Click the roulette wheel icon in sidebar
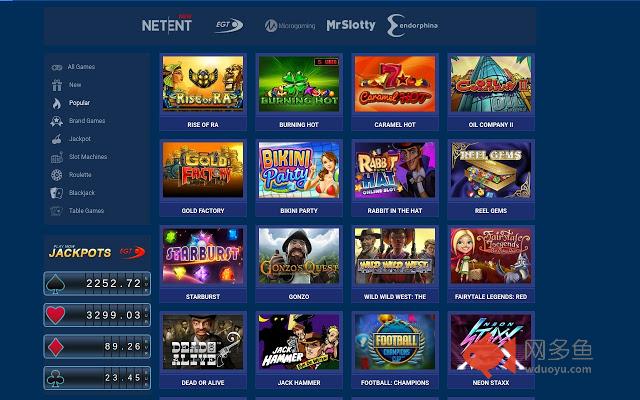The image size is (640, 400). coord(56,175)
